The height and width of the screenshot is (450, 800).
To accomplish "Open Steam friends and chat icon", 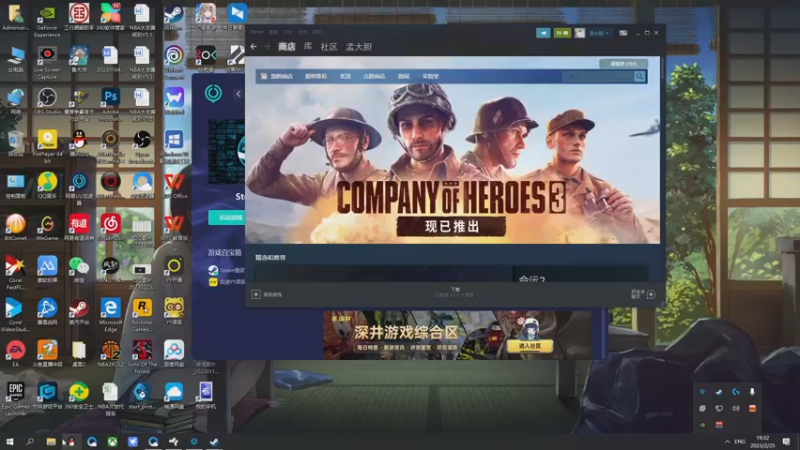I will point(651,294).
